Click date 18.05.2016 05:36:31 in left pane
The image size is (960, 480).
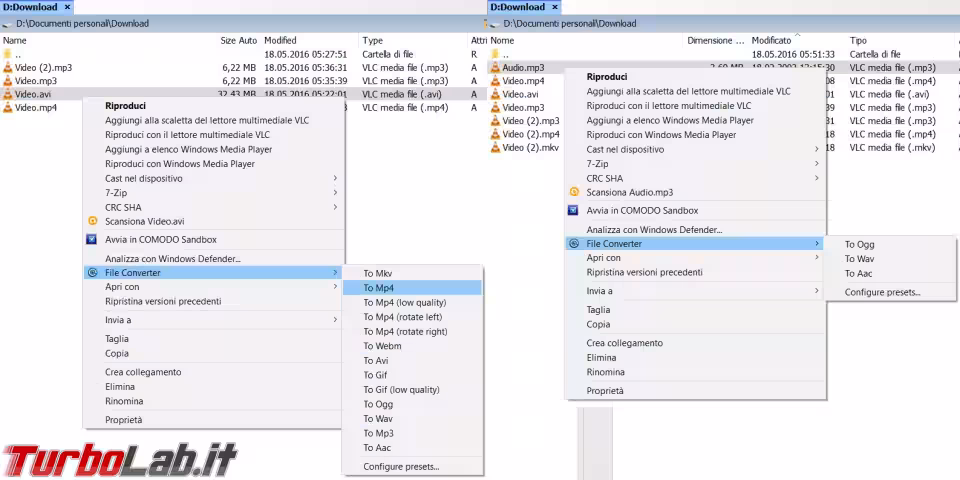tap(306, 67)
